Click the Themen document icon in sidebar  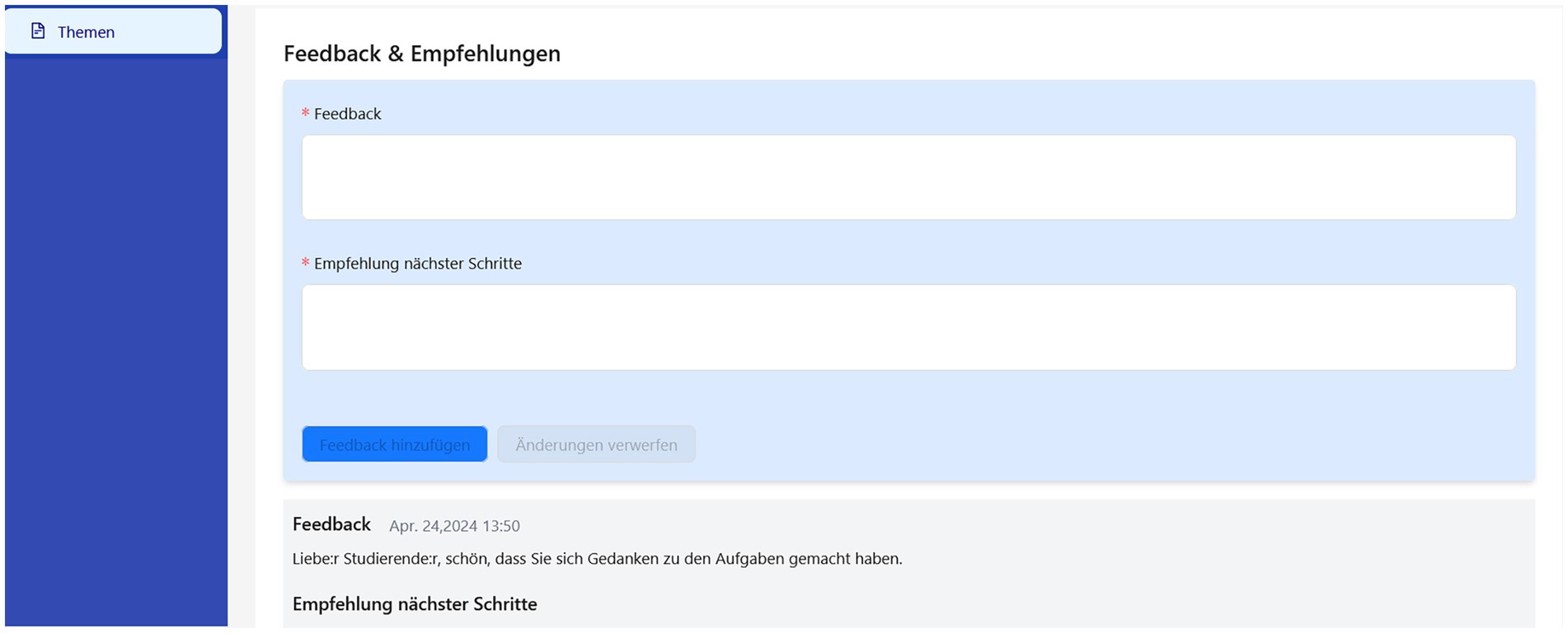click(38, 31)
